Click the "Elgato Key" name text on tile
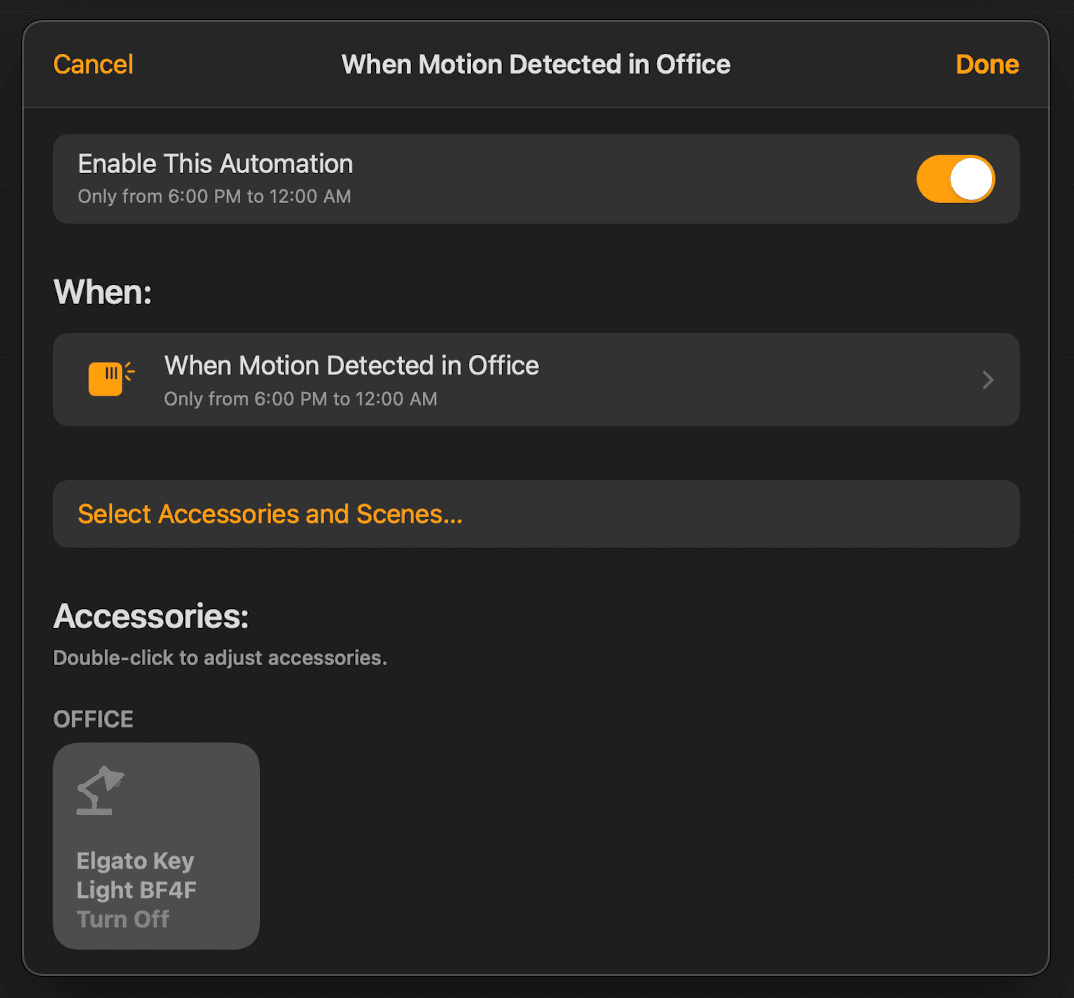This screenshot has width=1074, height=998. point(136,860)
